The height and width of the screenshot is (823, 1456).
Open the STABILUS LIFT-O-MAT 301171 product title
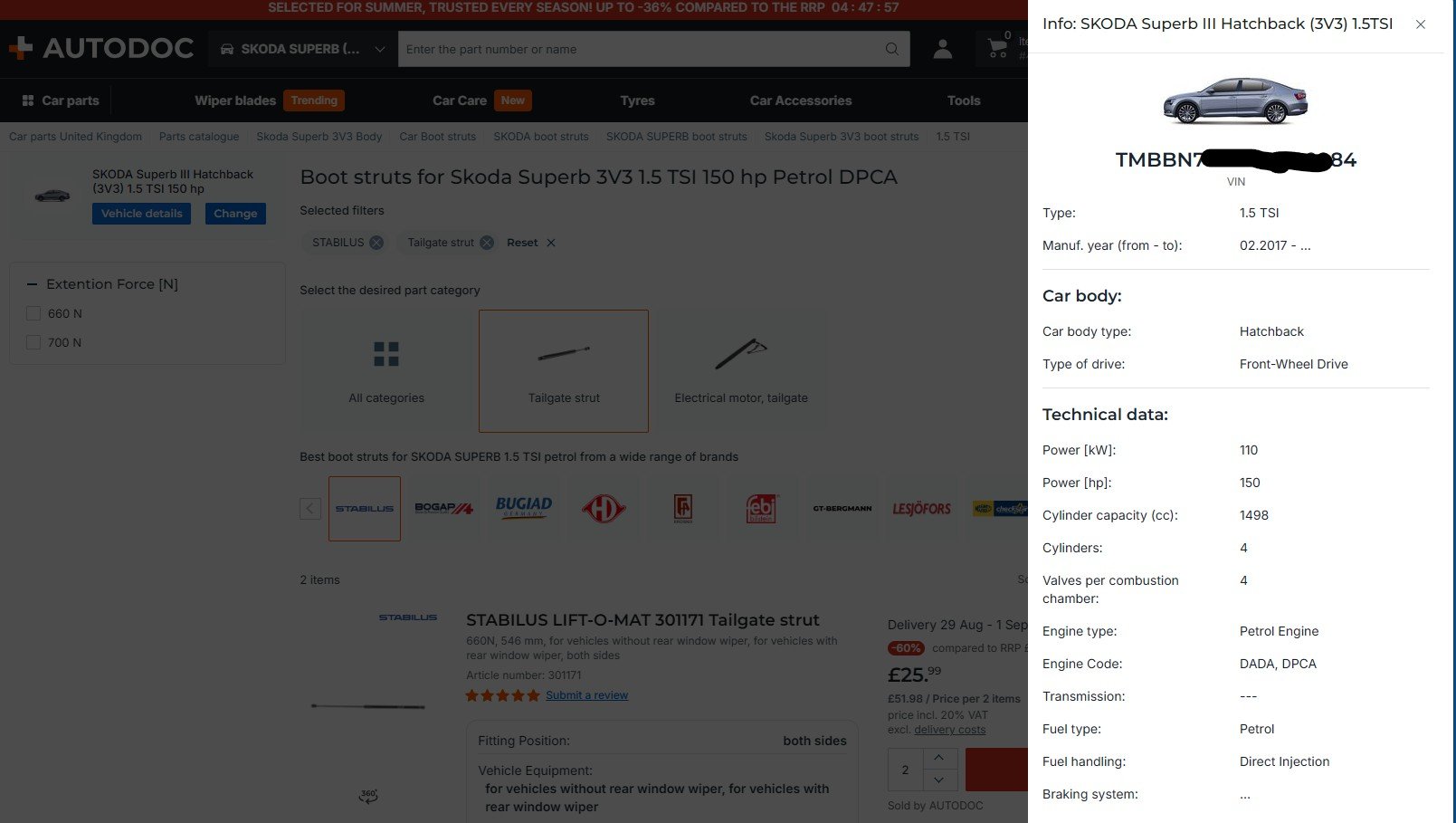point(642,620)
